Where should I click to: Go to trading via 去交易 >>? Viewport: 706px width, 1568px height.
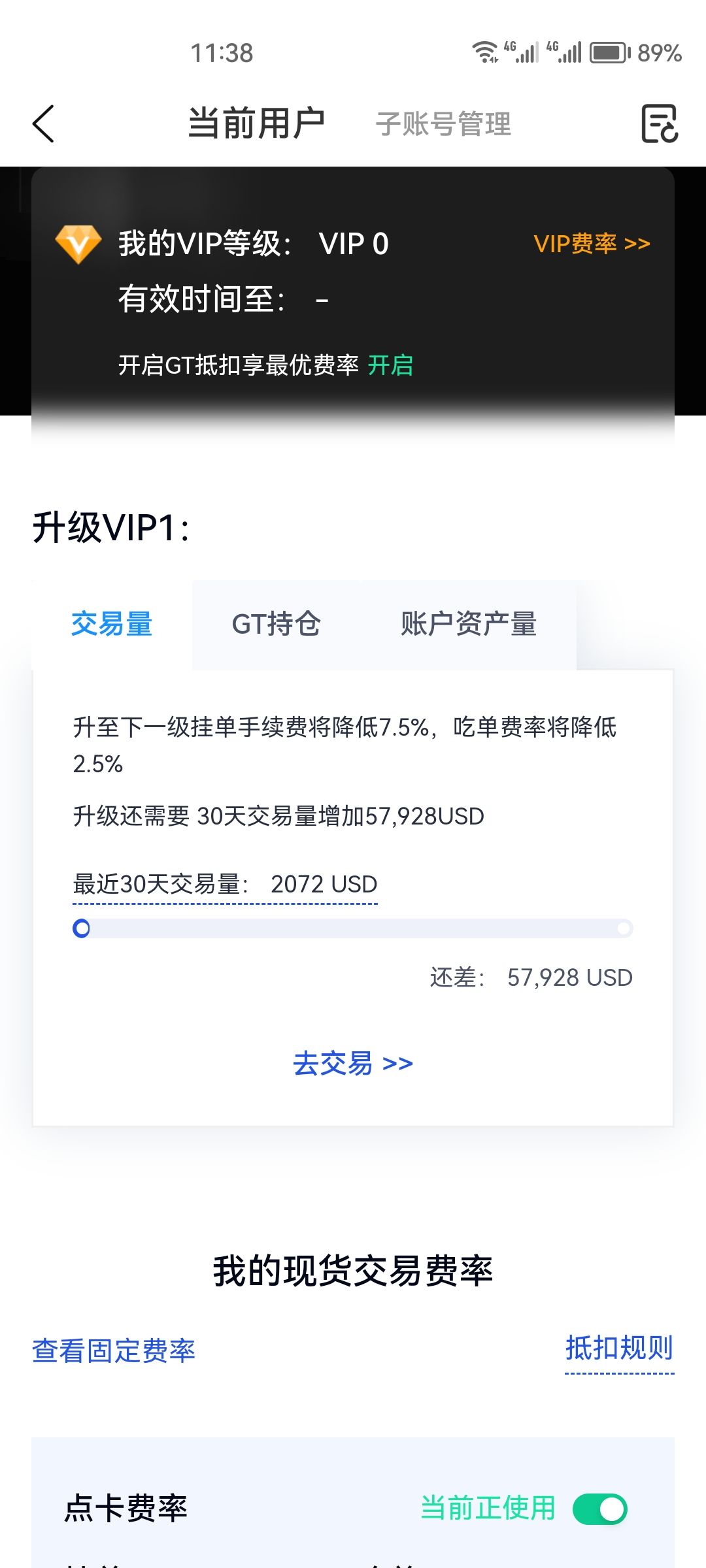click(x=353, y=1064)
